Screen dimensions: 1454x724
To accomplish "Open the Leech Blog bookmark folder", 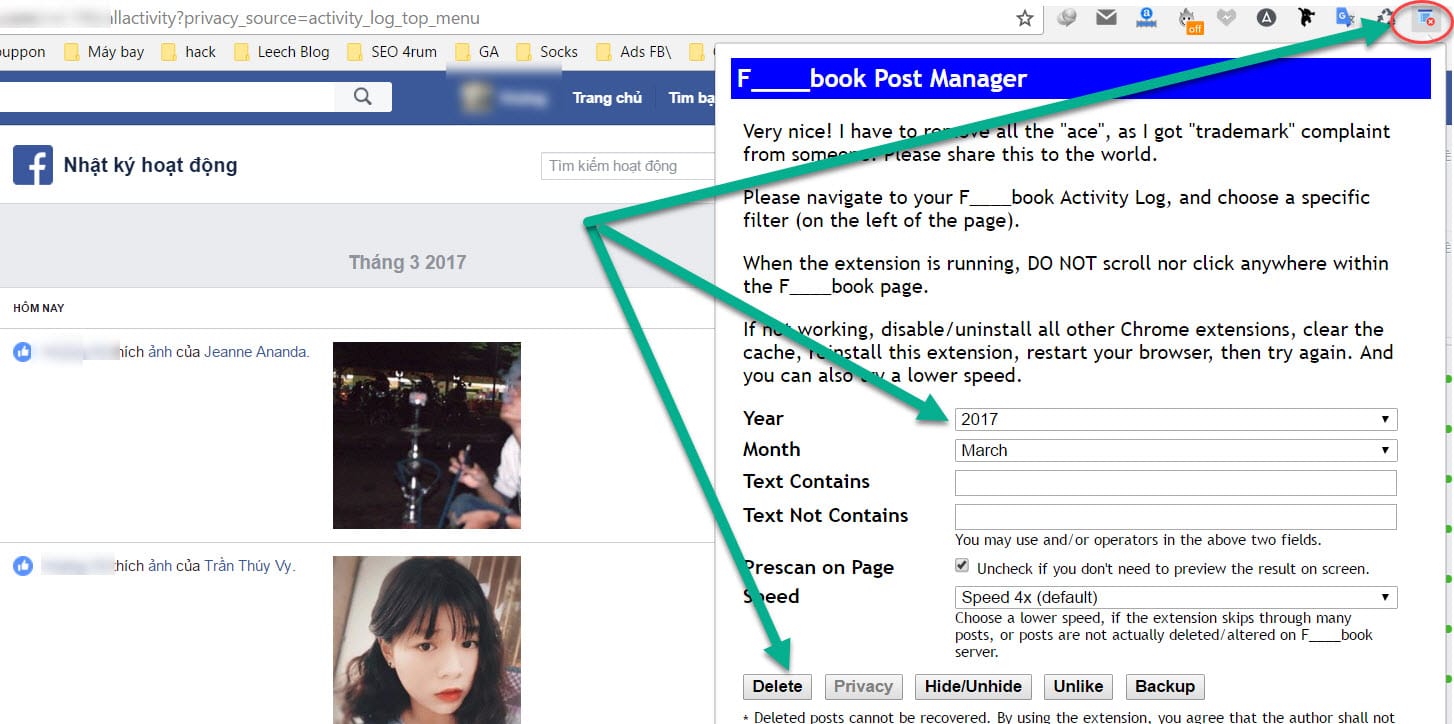I will point(282,52).
